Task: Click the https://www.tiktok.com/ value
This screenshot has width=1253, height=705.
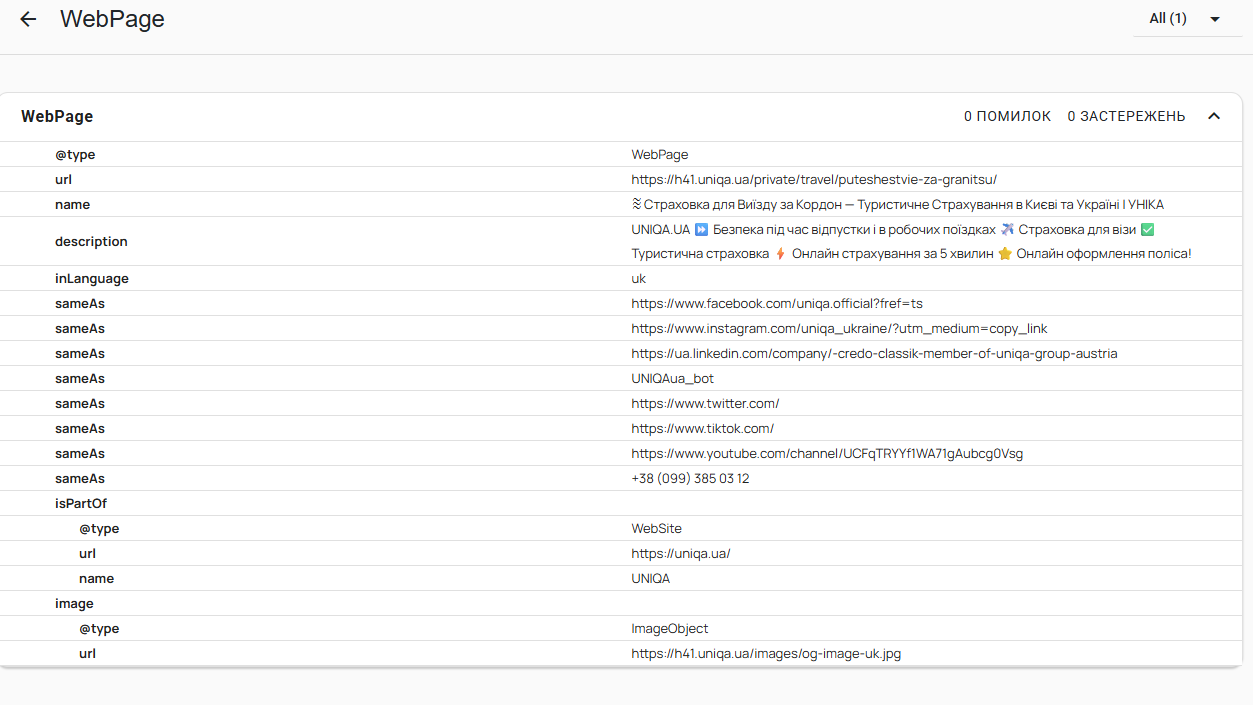Action: coord(702,429)
